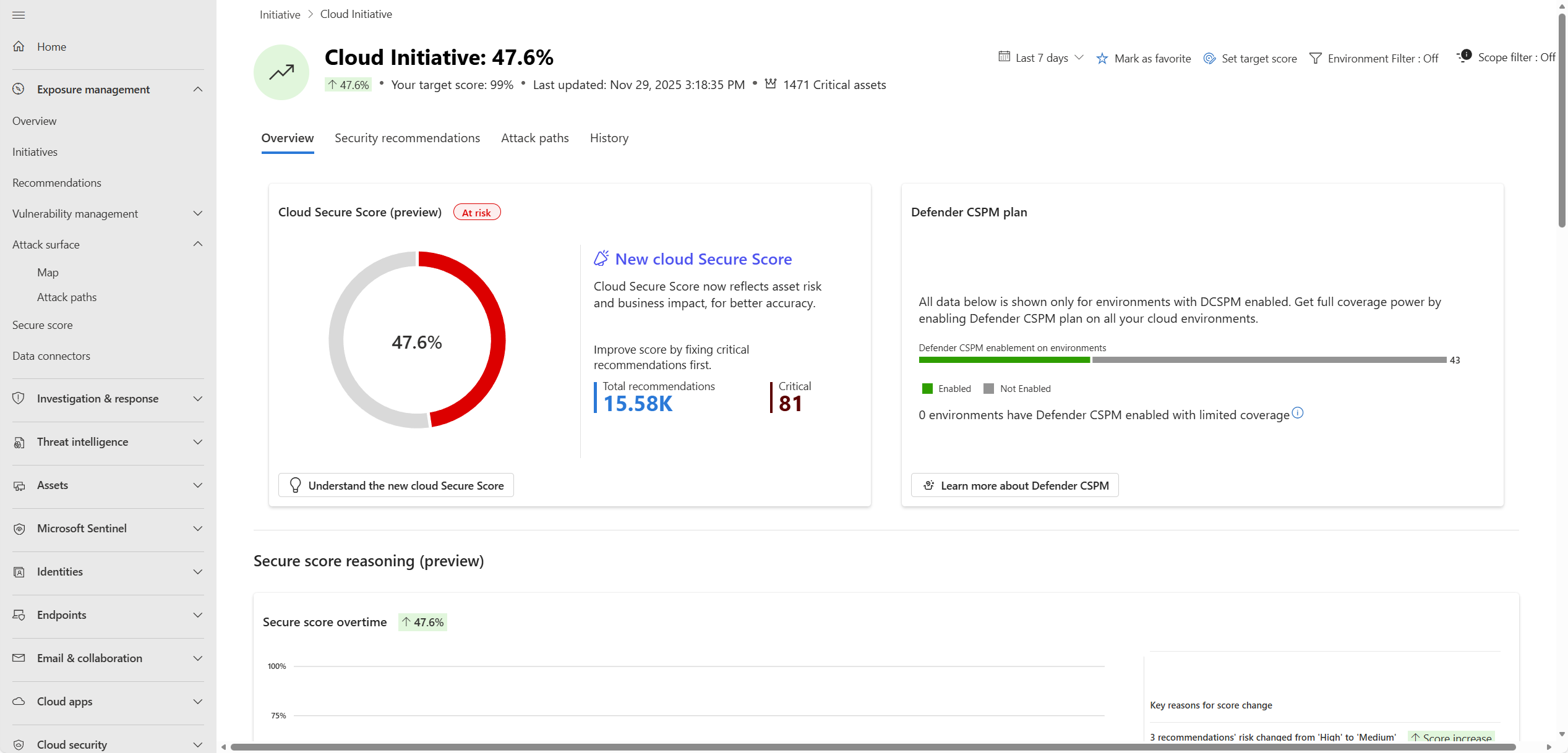
Task: Click the hamburger menu icon
Action: pos(19,15)
